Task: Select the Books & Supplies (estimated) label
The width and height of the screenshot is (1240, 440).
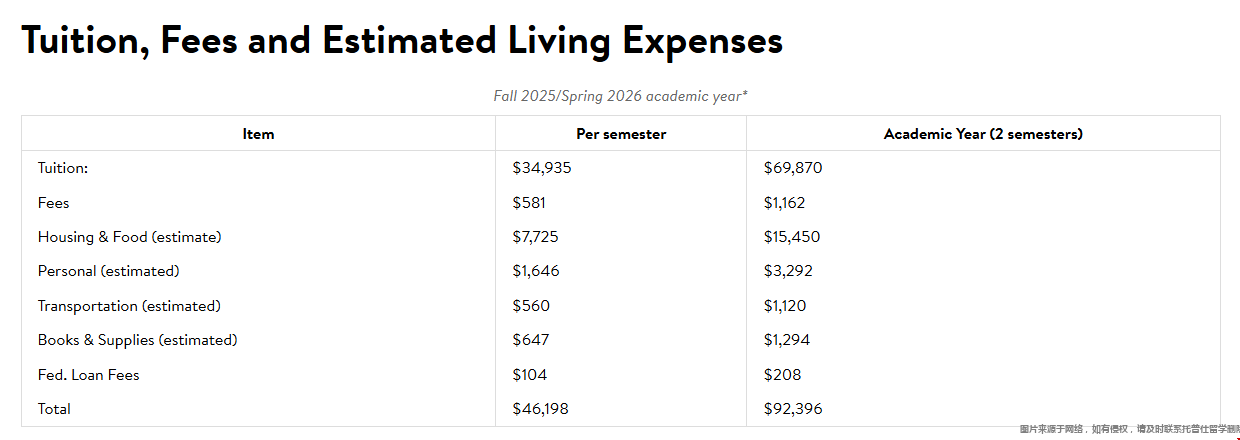Action: [138, 340]
